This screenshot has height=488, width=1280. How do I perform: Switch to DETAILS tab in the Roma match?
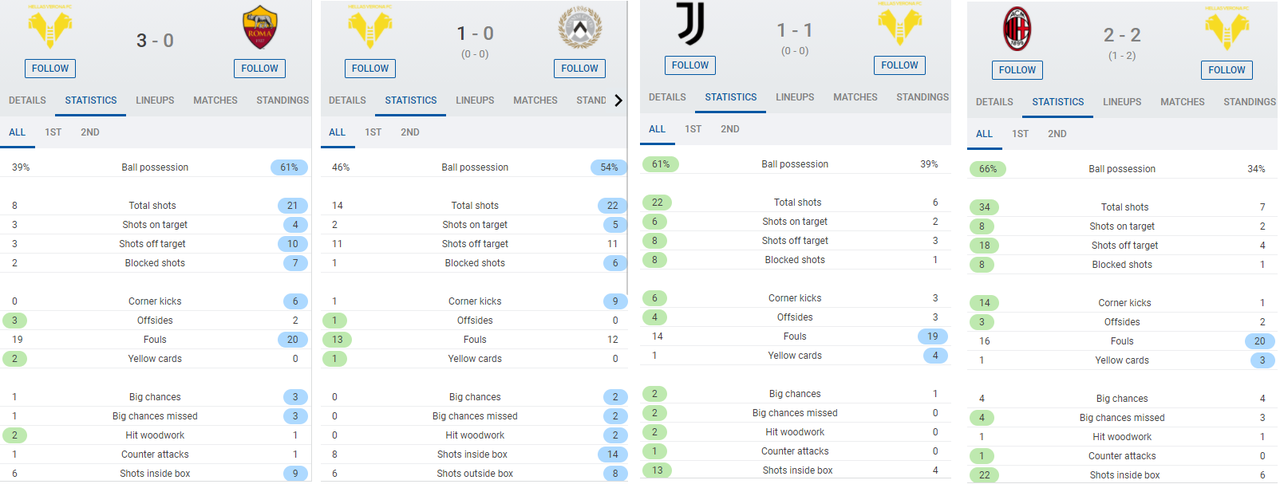(27, 100)
